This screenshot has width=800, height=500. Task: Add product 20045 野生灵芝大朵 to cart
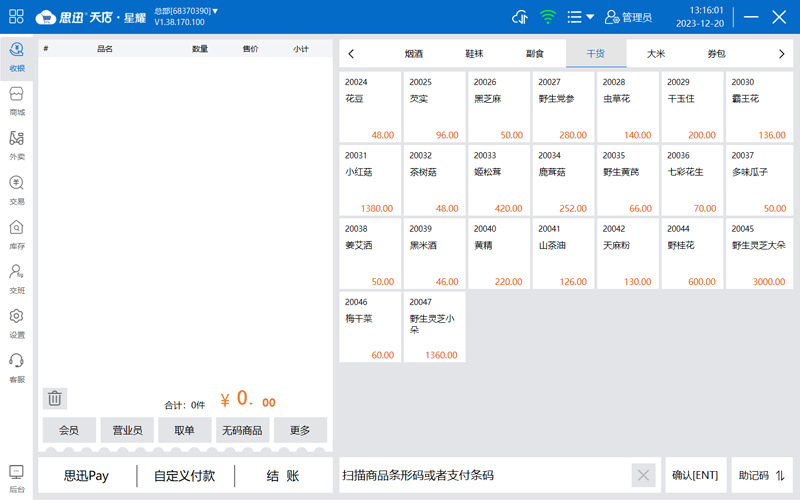(759, 254)
